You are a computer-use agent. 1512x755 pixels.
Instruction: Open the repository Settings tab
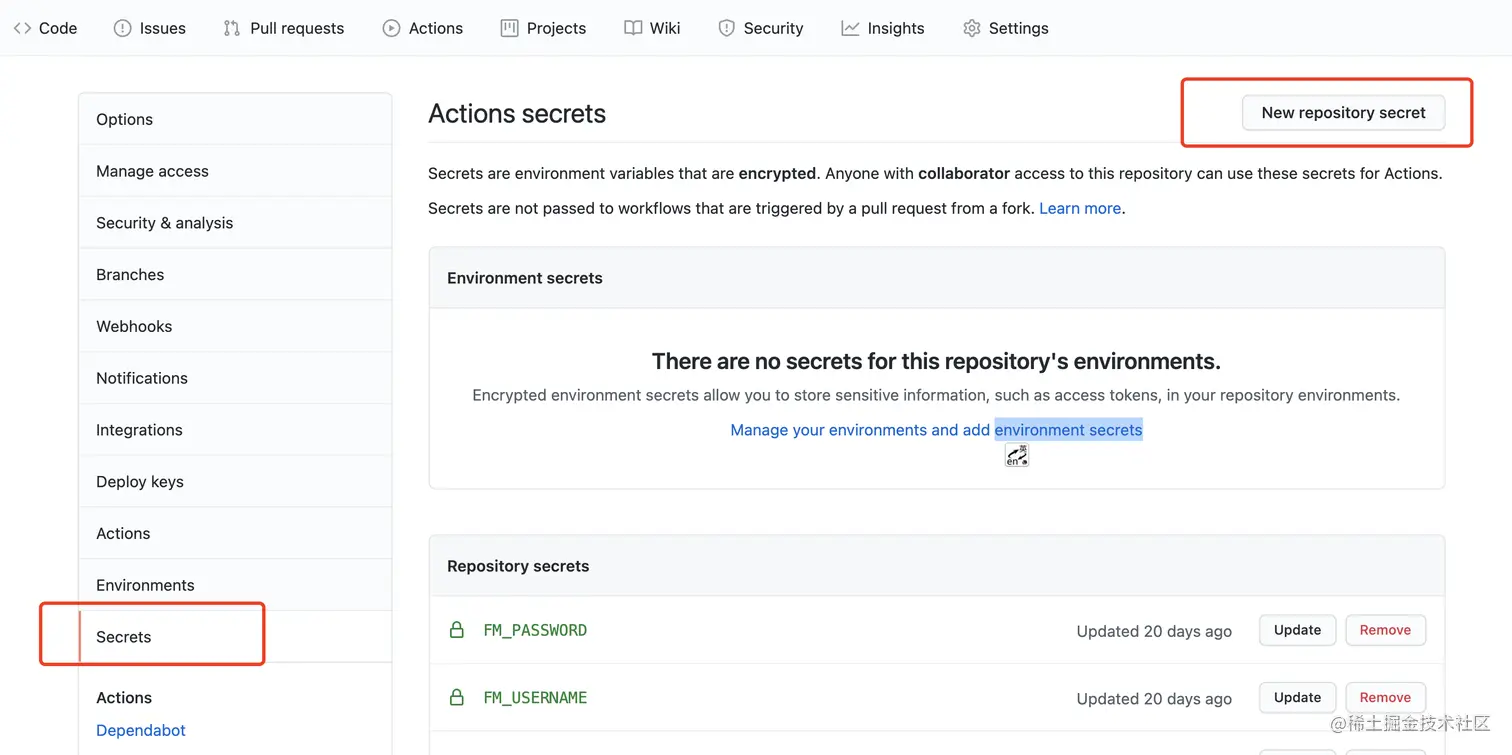1006,28
